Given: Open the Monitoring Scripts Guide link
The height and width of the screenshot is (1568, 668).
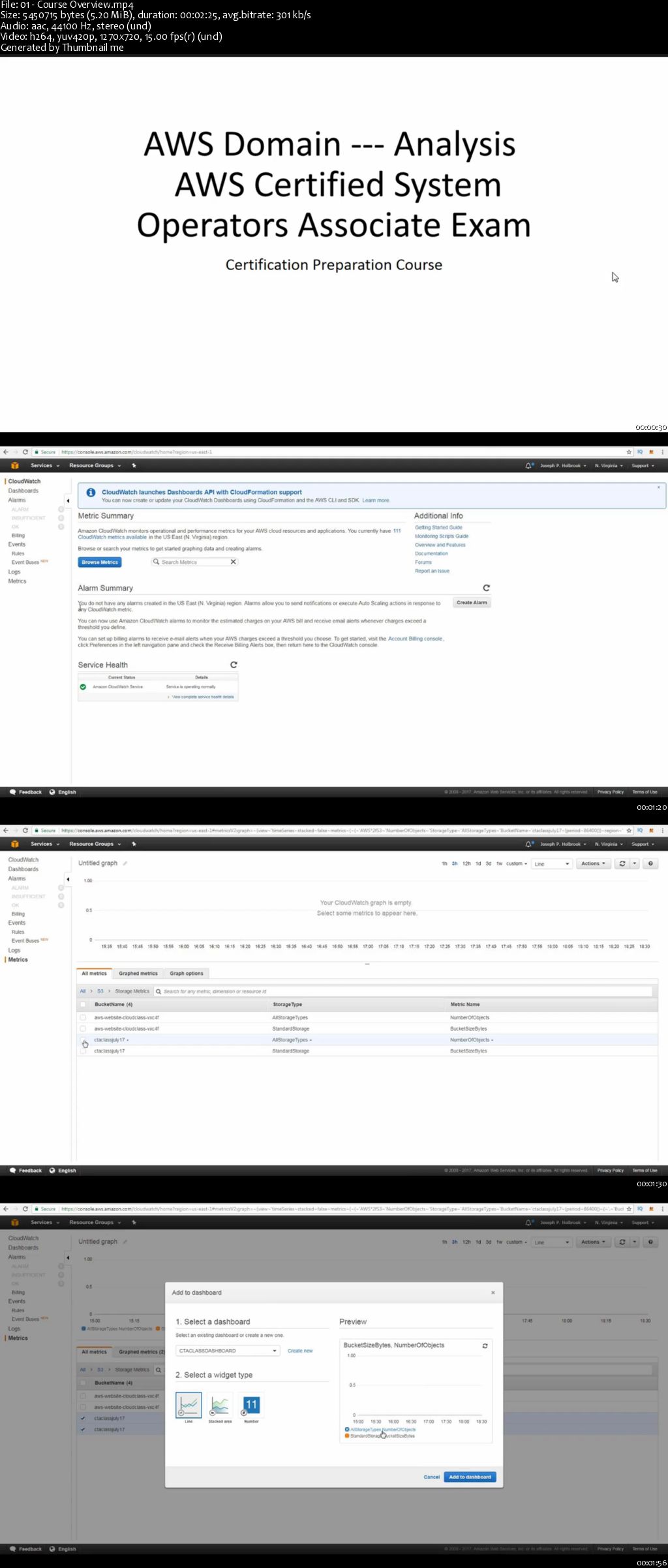Looking at the screenshot, I should pos(442,536).
